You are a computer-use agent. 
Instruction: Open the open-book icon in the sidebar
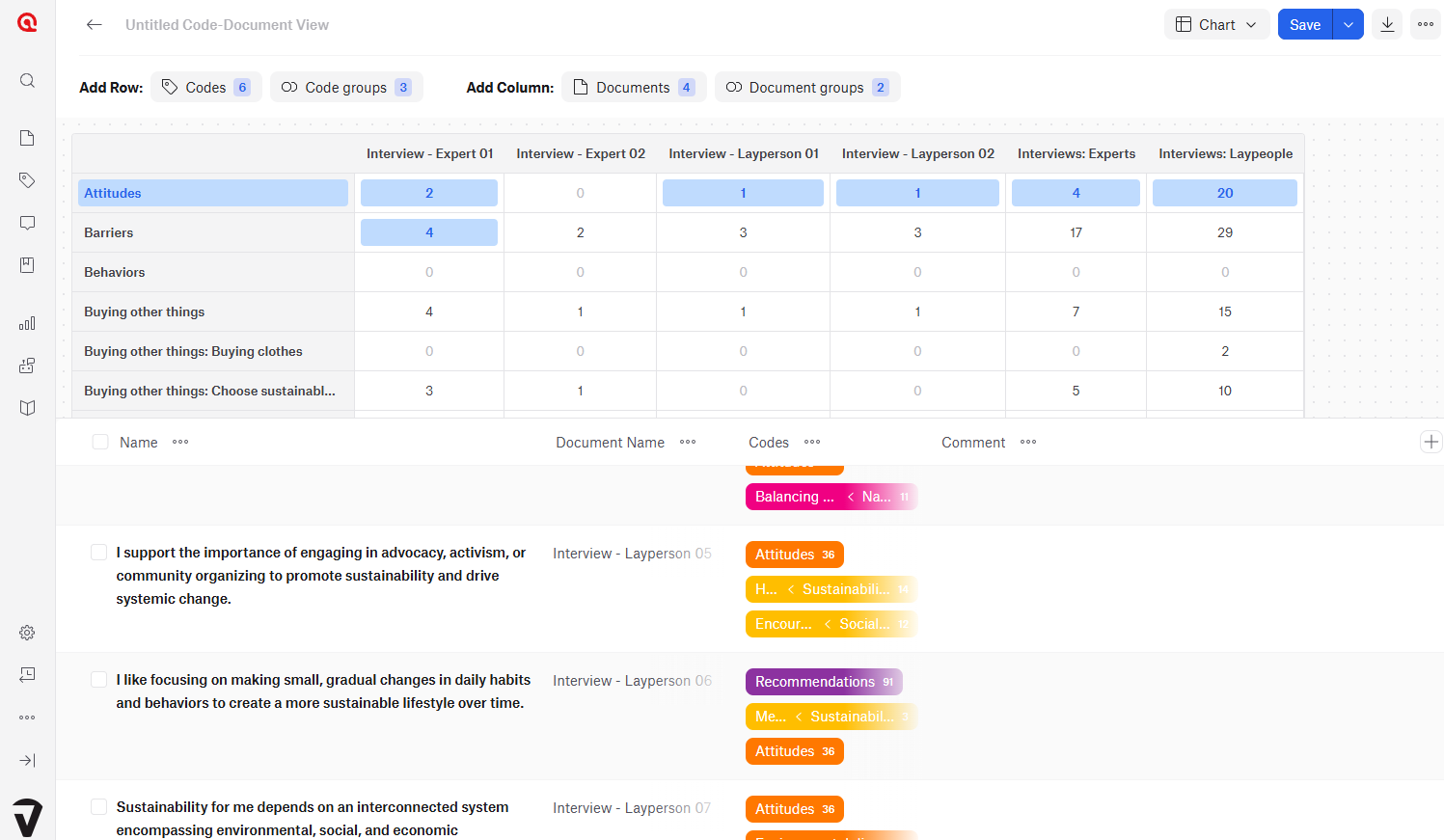click(27, 408)
